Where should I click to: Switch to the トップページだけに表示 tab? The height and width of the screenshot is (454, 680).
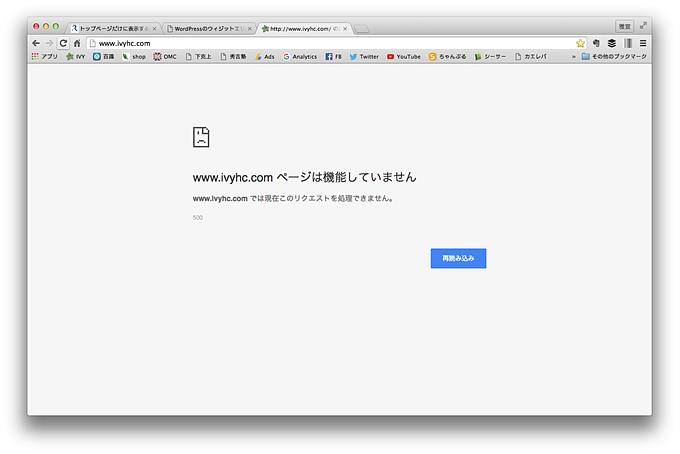(110, 29)
